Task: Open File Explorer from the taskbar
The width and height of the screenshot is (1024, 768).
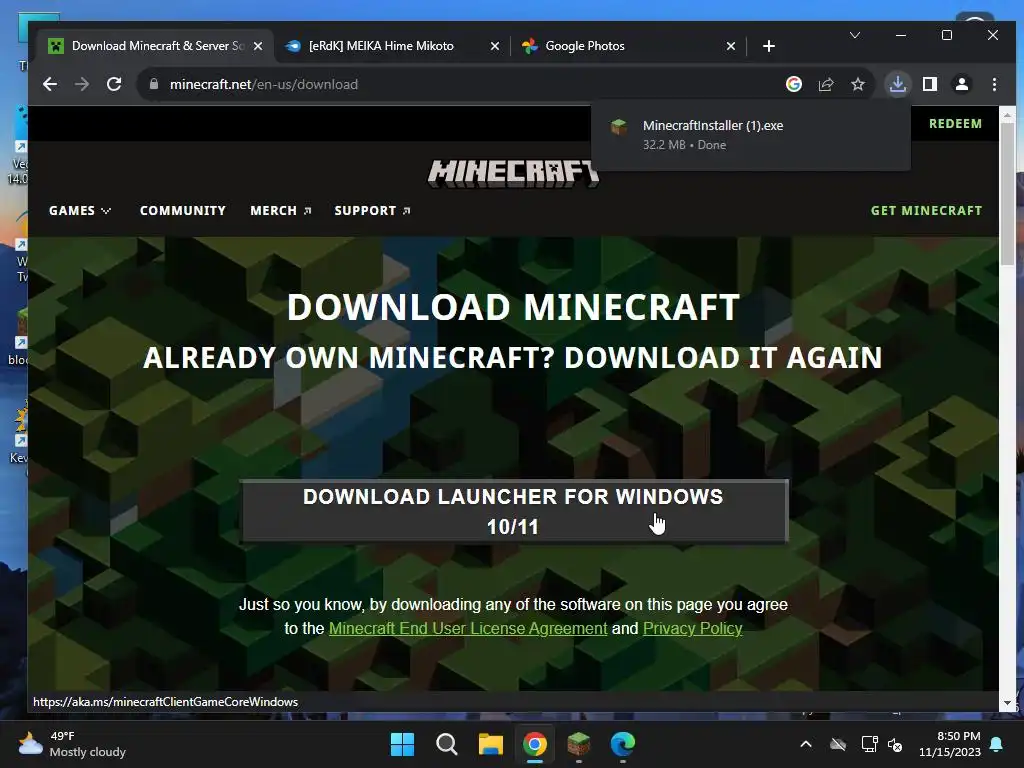Action: (x=490, y=744)
